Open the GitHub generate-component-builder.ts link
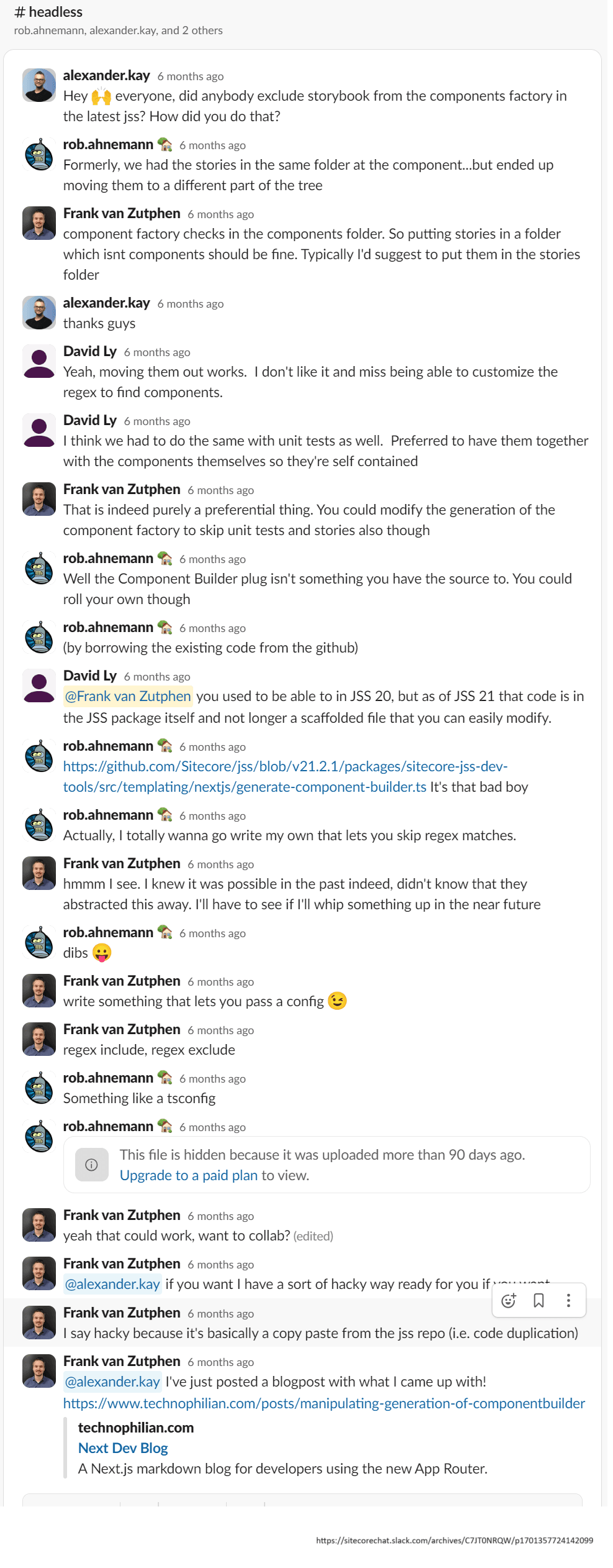613x1568 pixels. tap(284, 777)
